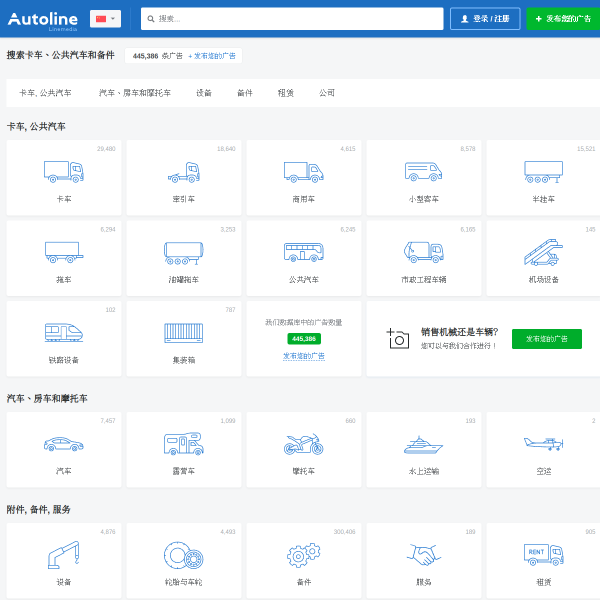Viewport: 600px width, 600px height.
Task: Open the 租赁 rent truck icon
Action: click(x=543, y=555)
